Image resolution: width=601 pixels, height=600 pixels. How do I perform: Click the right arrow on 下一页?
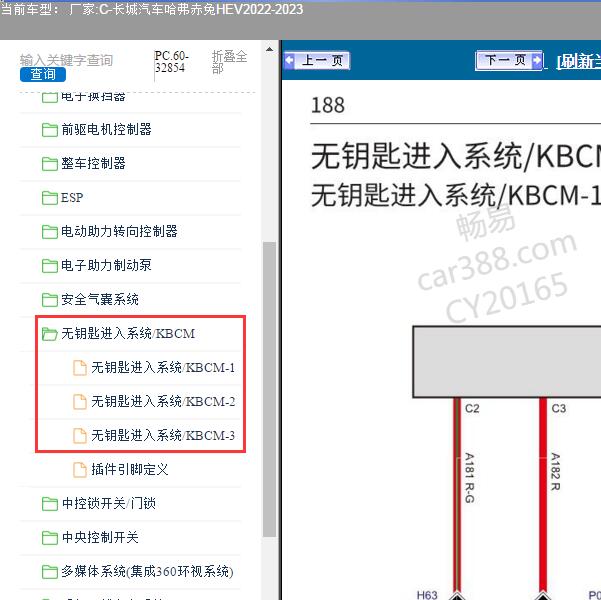(x=537, y=60)
